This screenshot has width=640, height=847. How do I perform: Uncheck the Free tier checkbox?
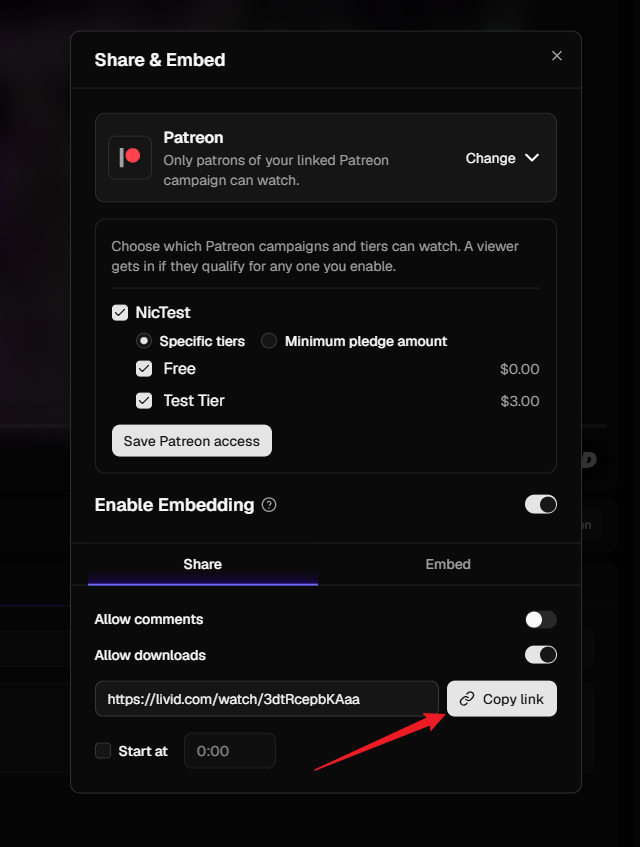[x=144, y=368]
